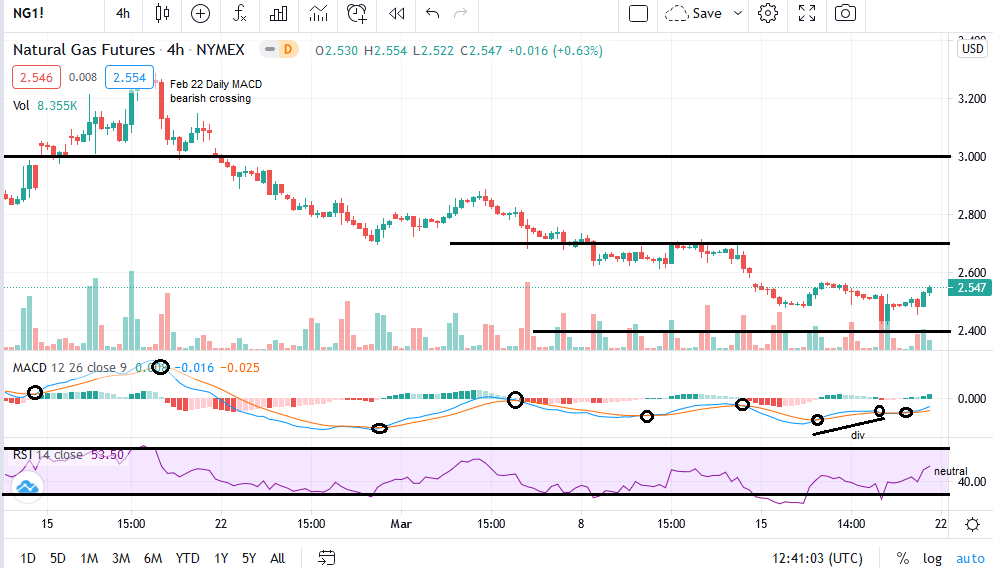Toggle log scale

pos(932,558)
